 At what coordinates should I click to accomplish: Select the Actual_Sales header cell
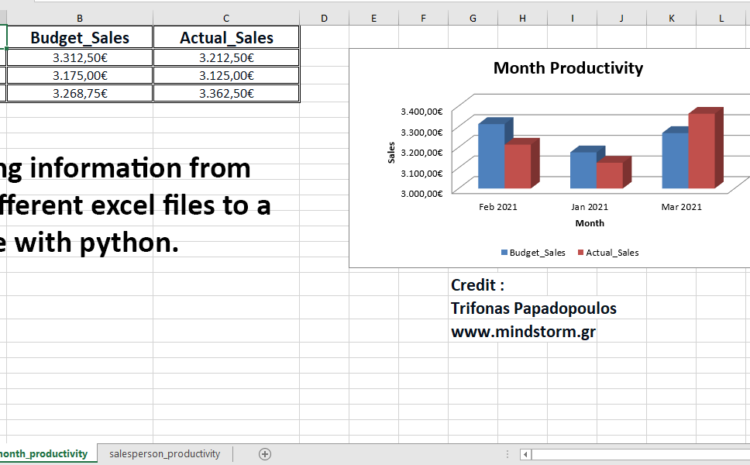226,37
